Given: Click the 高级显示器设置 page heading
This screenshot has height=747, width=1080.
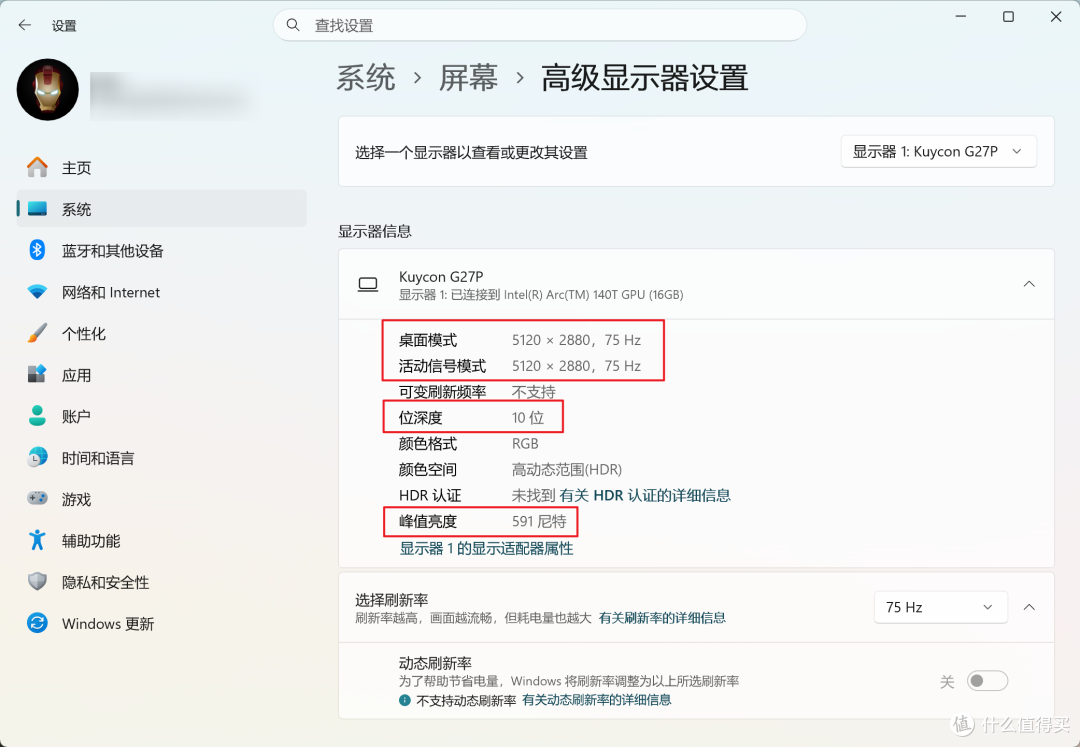Looking at the screenshot, I should 645,77.
